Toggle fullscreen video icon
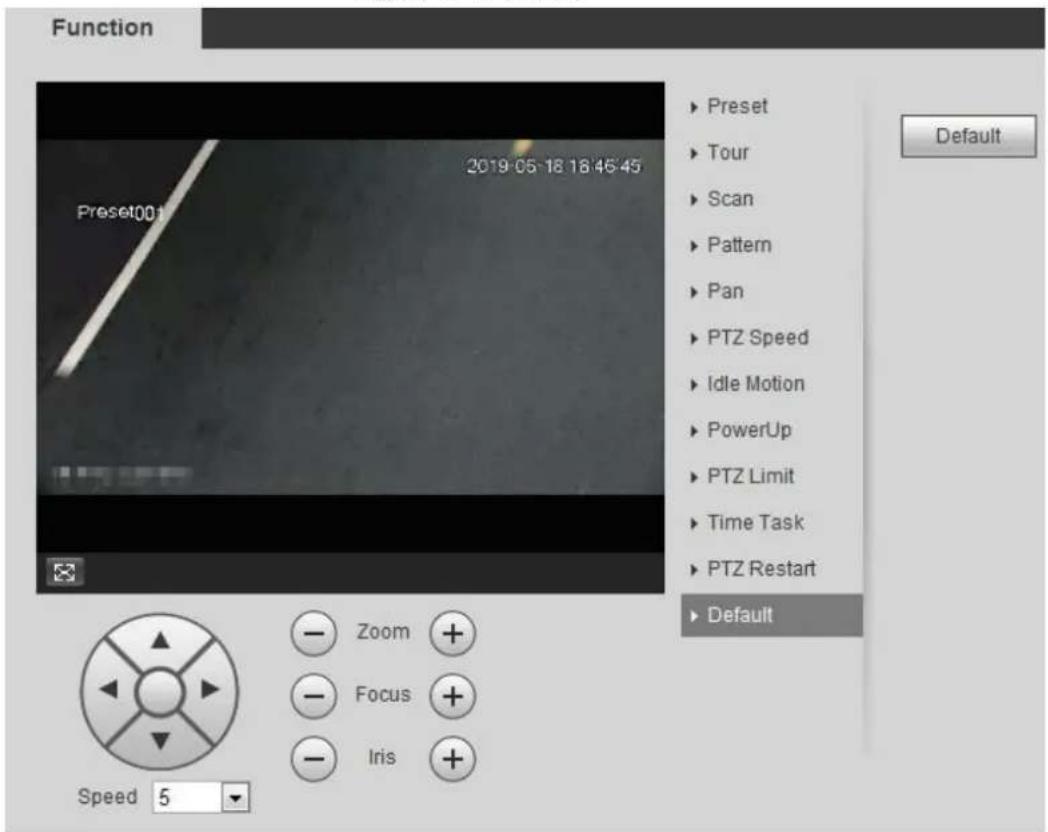Viewport: 1048px width, 832px height. (65, 572)
